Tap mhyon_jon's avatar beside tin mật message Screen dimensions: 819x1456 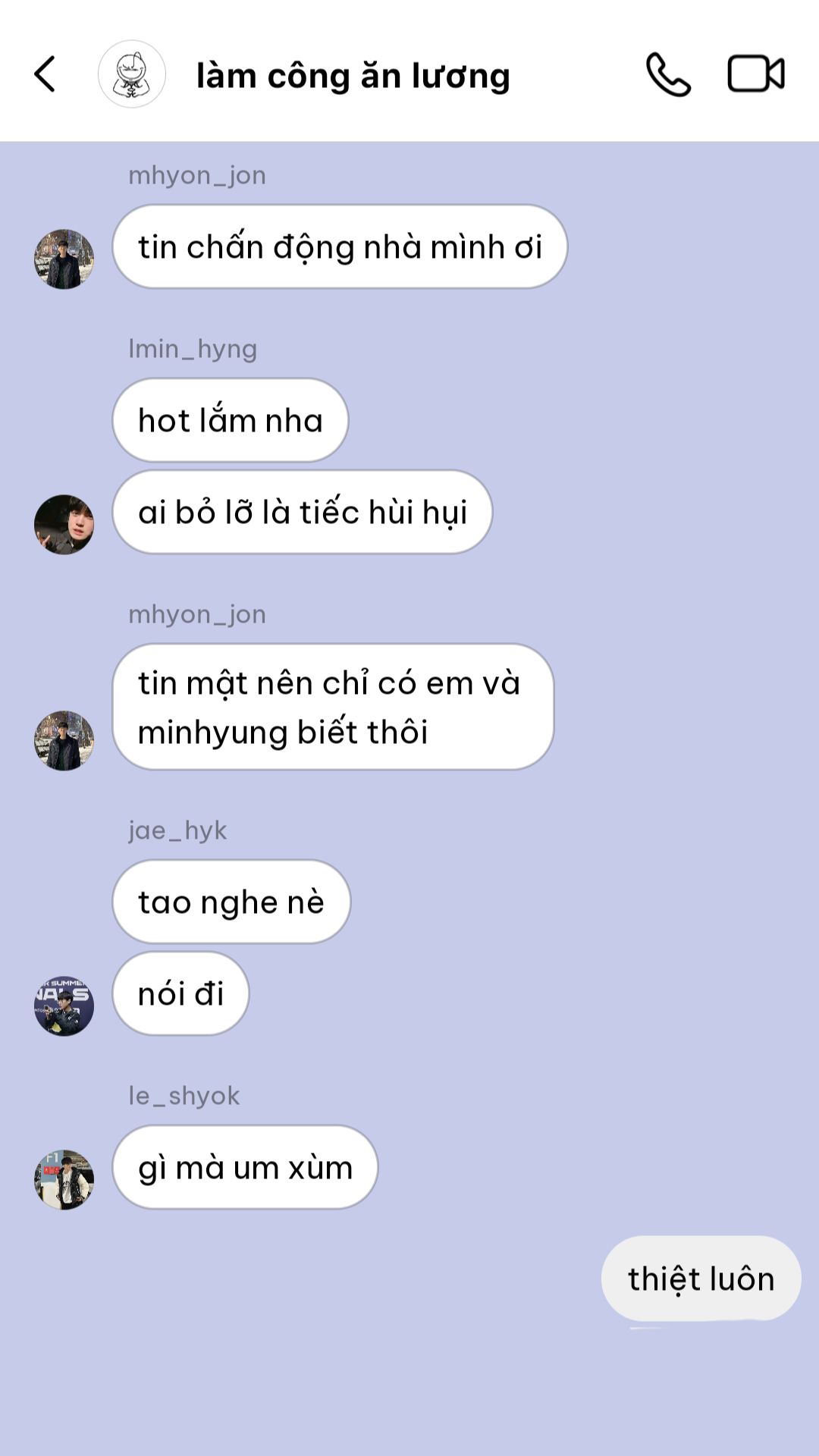click(64, 741)
